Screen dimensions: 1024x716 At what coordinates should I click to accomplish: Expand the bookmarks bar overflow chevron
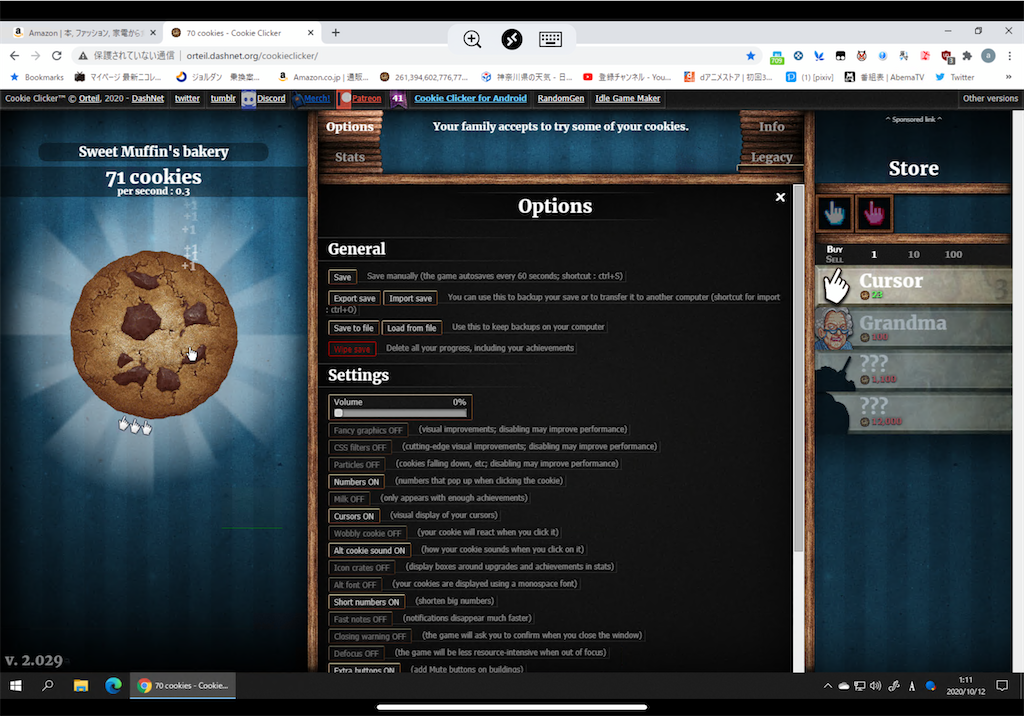click(1008, 77)
